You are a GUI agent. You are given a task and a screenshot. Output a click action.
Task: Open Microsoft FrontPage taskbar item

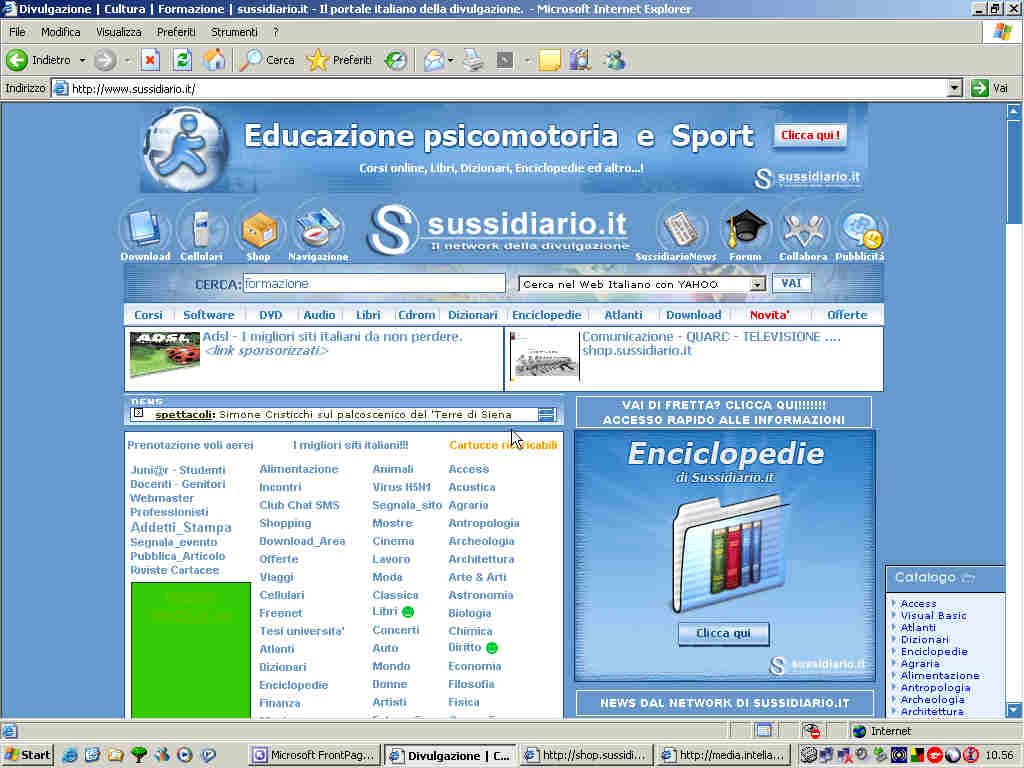(314, 755)
